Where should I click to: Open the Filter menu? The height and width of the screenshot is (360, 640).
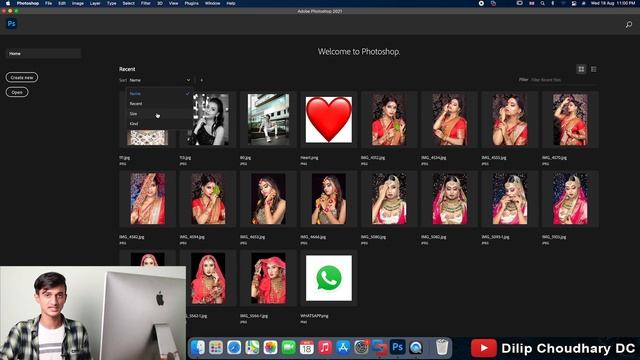coord(146,3)
